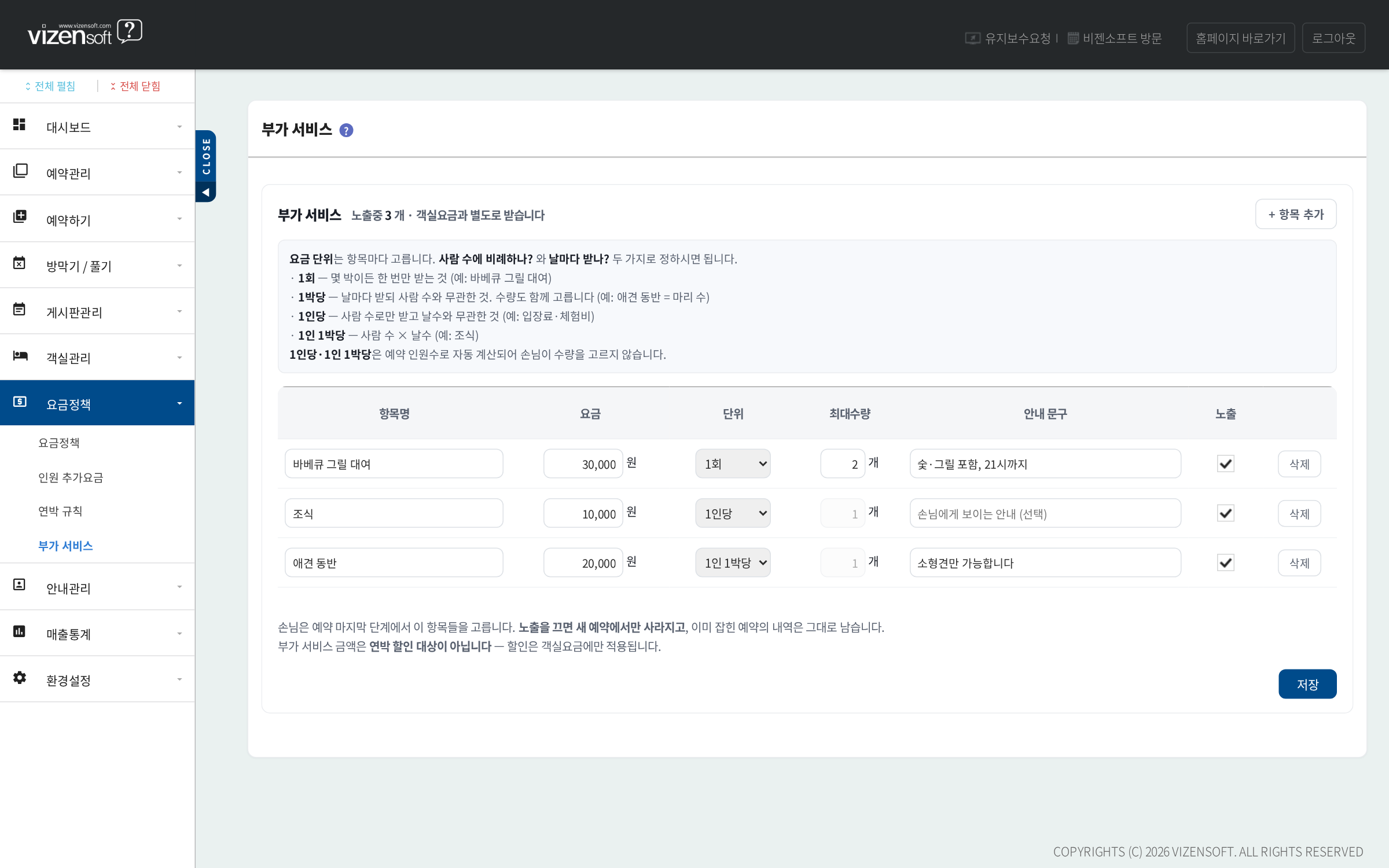This screenshot has width=1389, height=868.
Task: Click 홈페이지 바로가기 button
Action: click(1240, 38)
